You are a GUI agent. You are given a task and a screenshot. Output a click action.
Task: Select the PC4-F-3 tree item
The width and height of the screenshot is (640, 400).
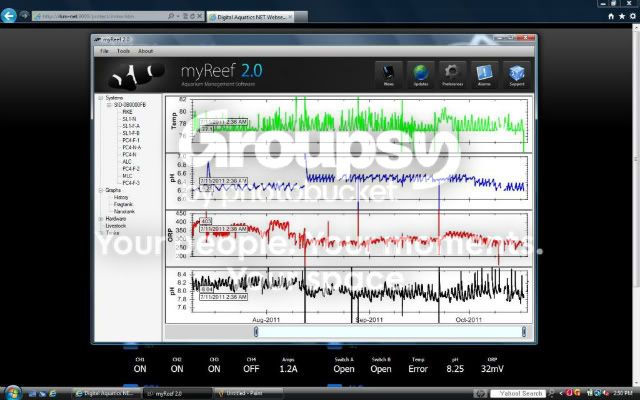click(131, 183)
